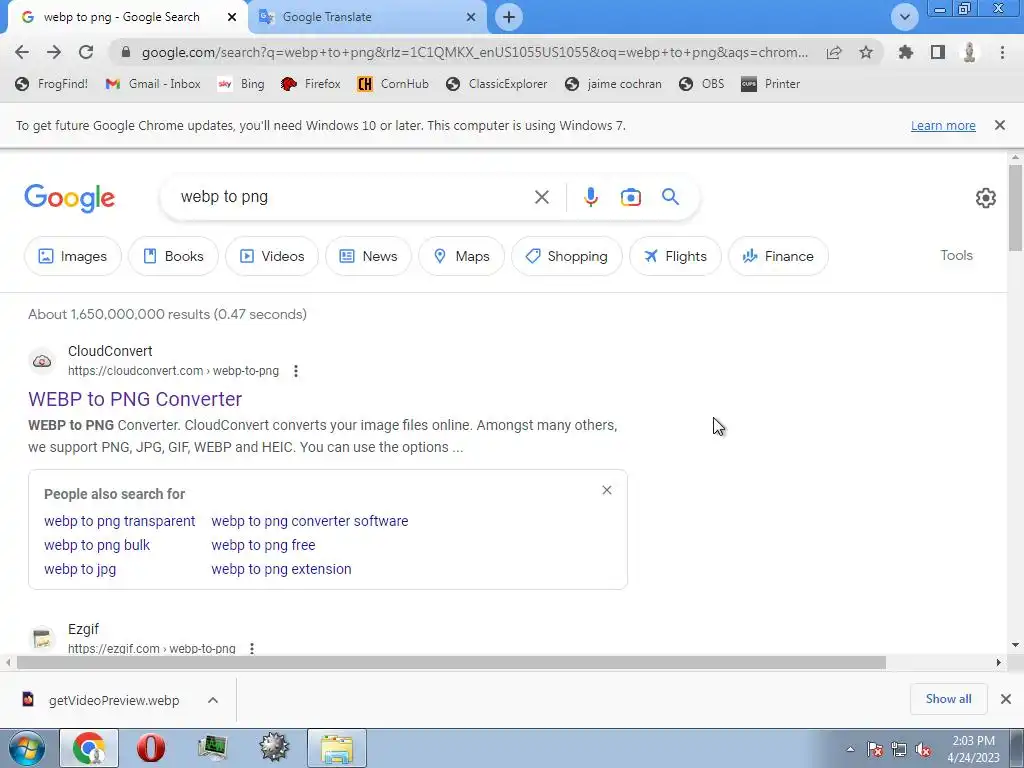Close the downloads bar
Screen dimensions: 1024x768
pos(1006,699)
